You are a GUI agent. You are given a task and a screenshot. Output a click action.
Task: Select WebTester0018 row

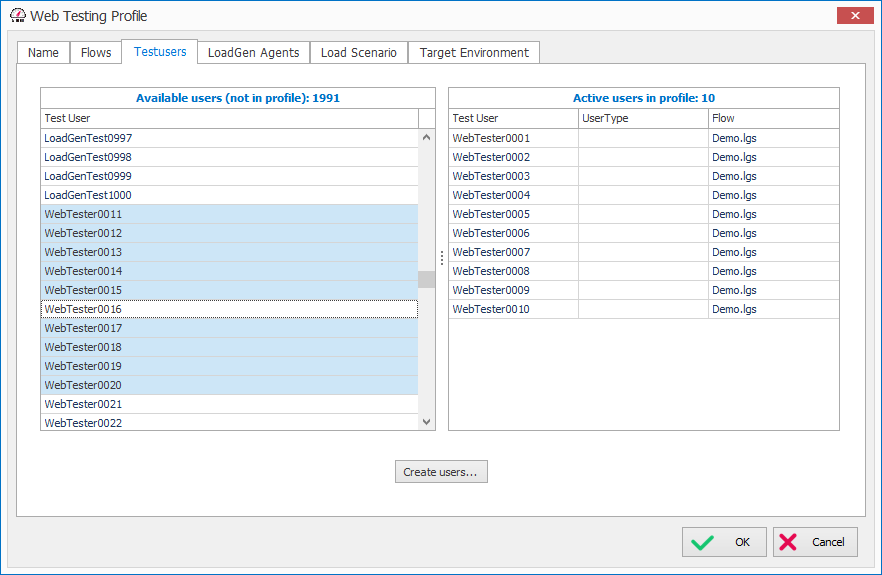coord(230,347)
